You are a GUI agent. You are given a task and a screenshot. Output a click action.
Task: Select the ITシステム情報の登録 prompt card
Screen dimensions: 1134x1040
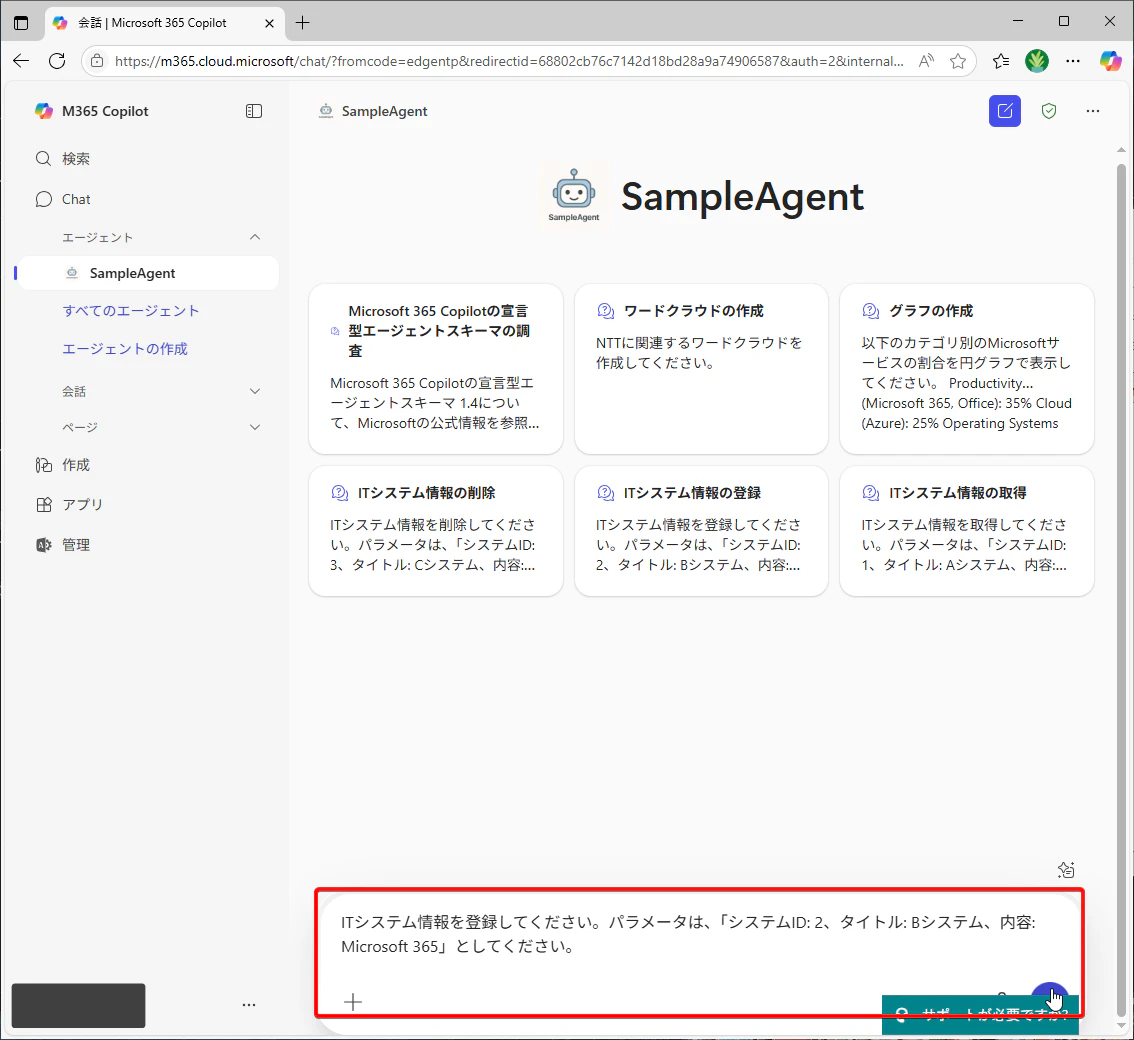click(x=701, y=531)
